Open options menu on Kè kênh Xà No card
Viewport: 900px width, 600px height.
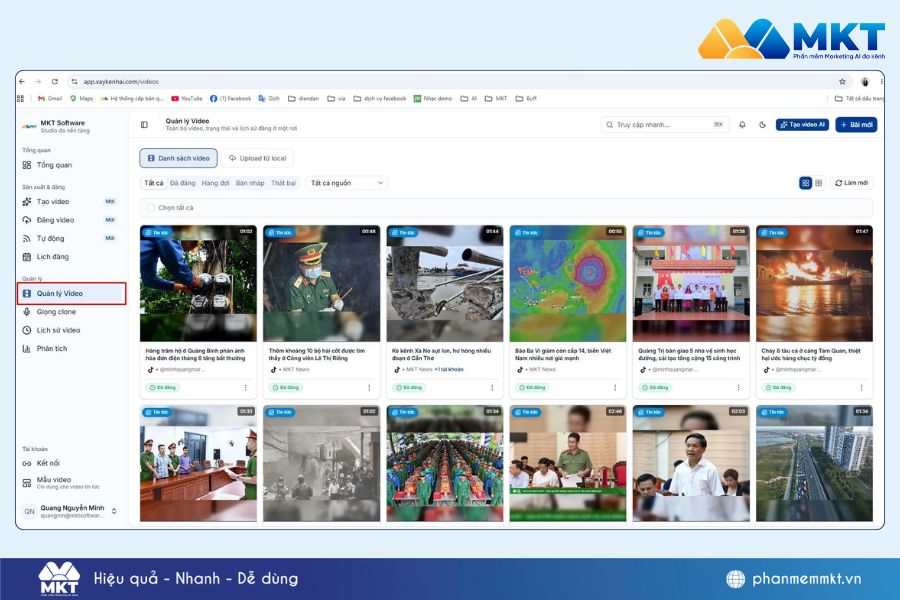coord(492,388)
